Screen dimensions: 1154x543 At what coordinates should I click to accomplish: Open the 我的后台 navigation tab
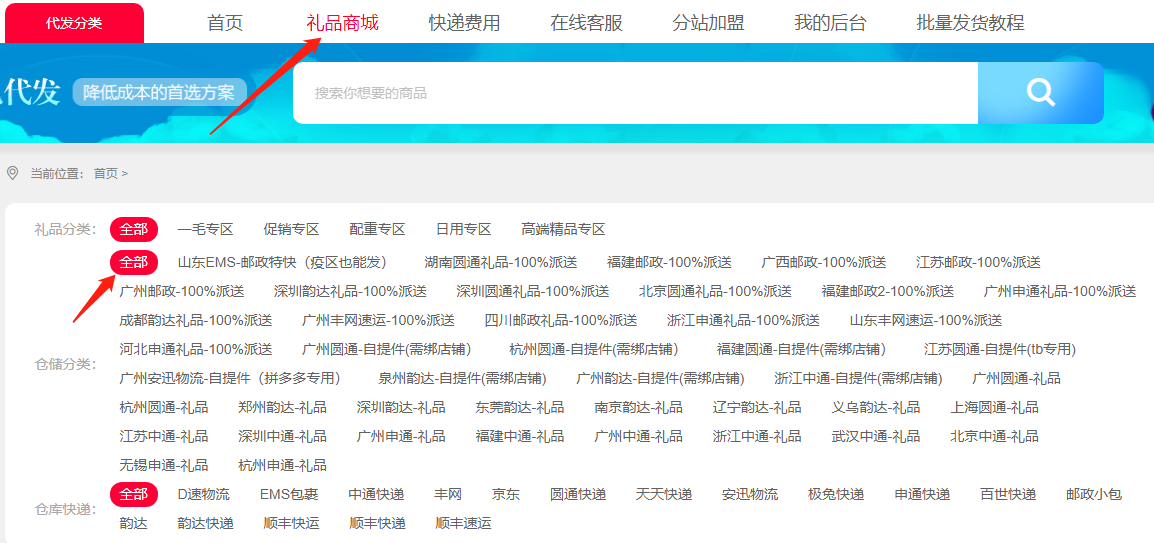pyautogui.click(x=830, y=23)
